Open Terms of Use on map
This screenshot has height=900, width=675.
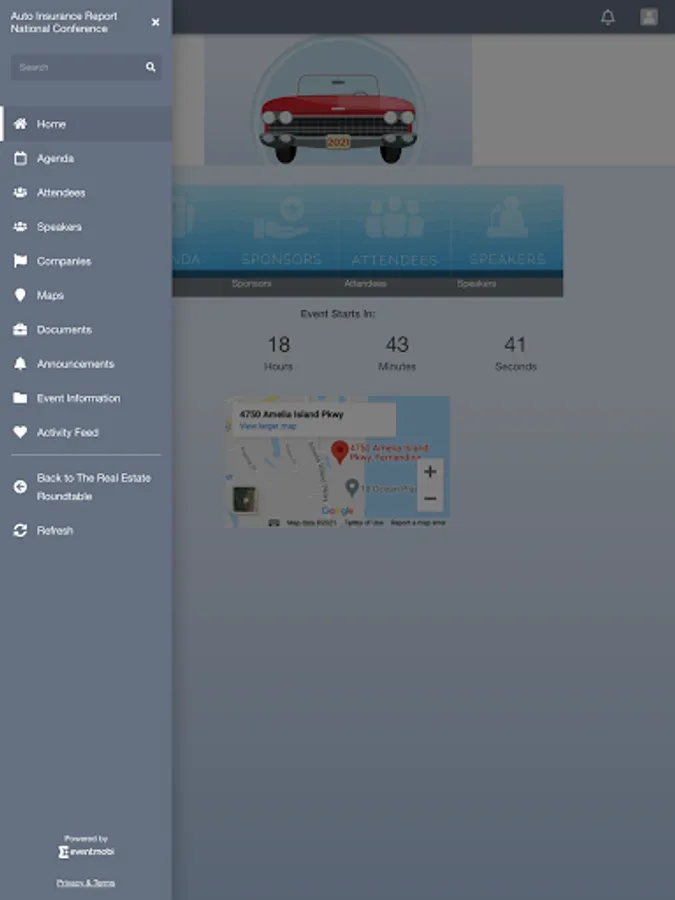click(x=363, y=523)
